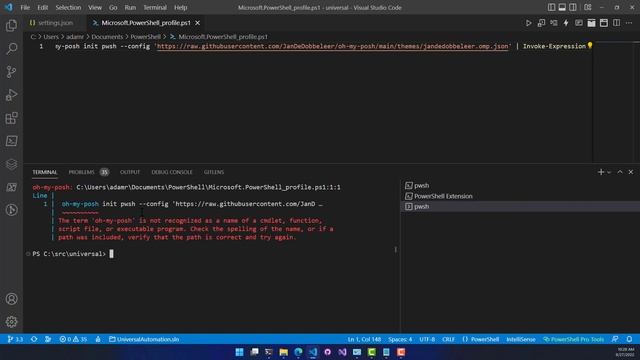Open the Go menu

coord(113,7)
